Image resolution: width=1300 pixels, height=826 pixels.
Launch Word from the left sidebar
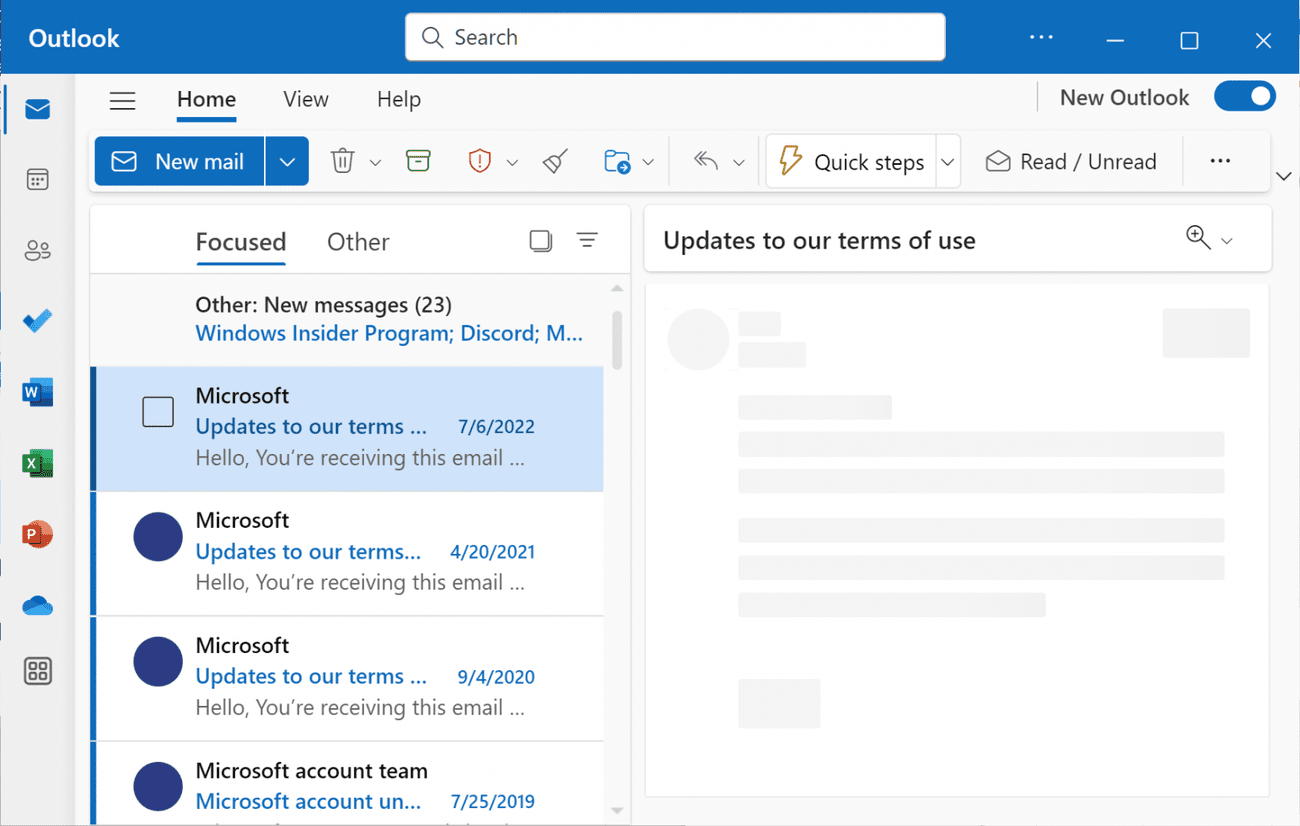(37, 392)
